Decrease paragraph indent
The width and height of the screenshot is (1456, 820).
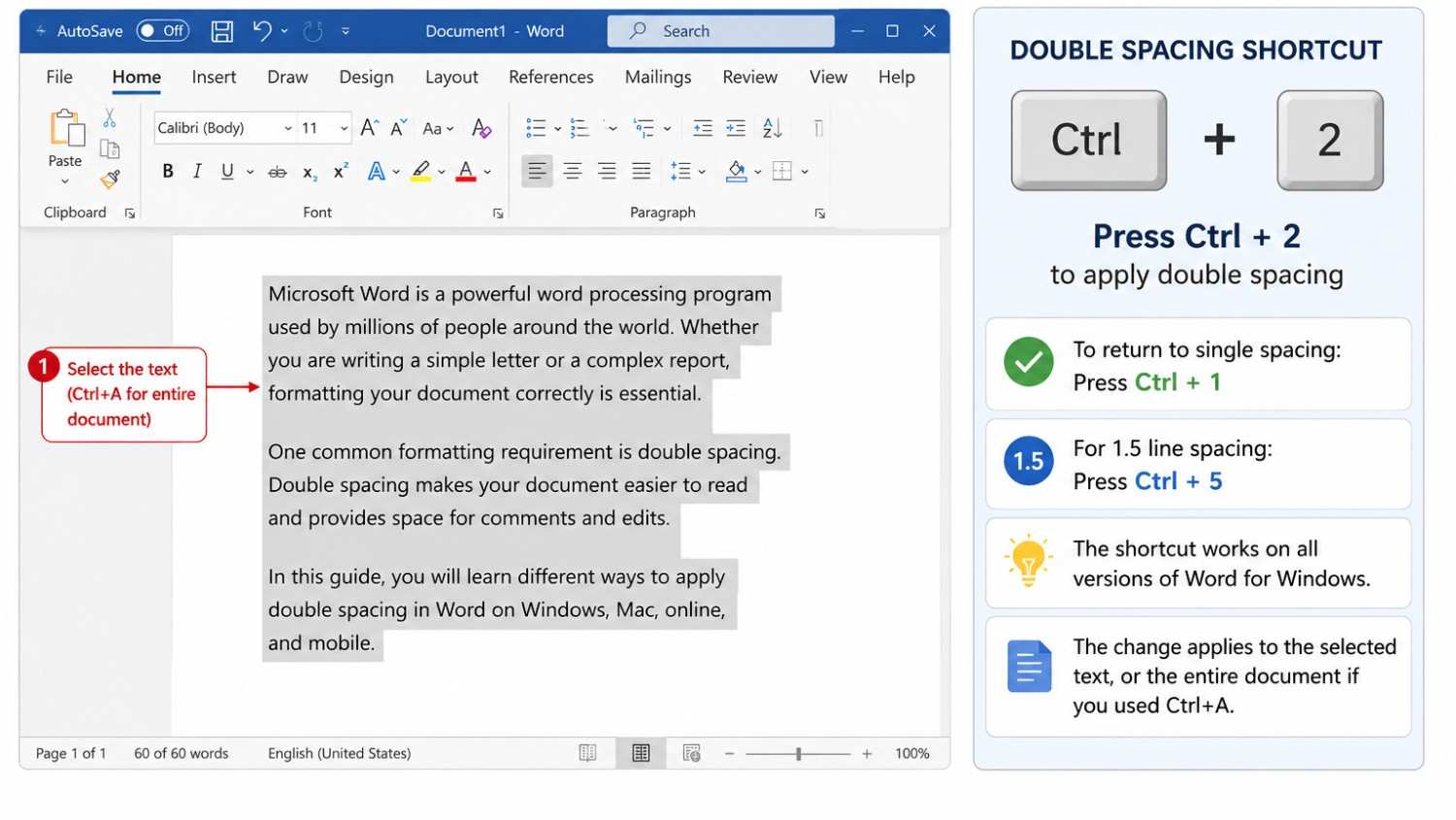(703, 128)
